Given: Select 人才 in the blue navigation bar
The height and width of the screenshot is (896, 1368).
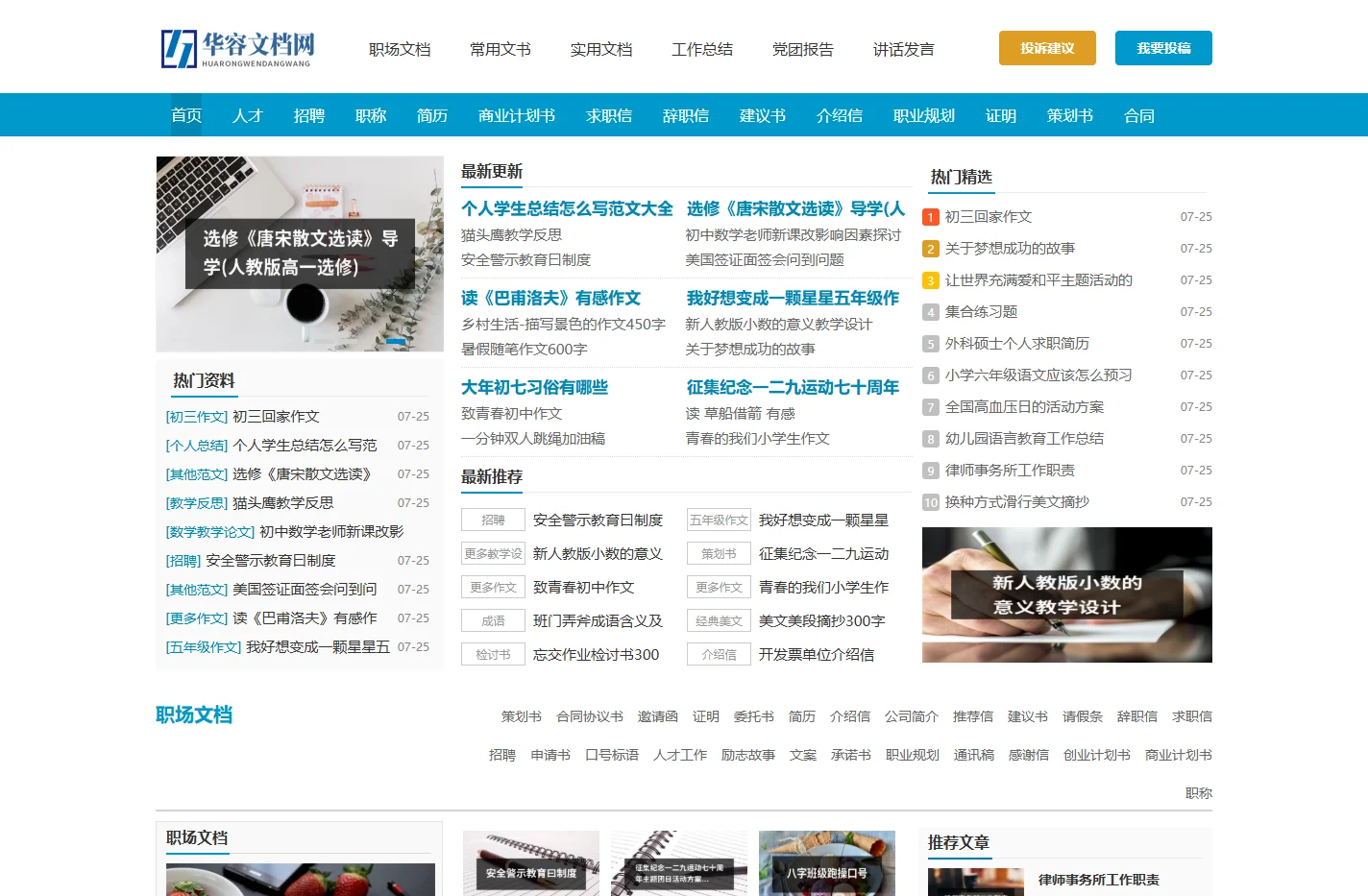Looking at the screenshot, I should coord(248,115).
